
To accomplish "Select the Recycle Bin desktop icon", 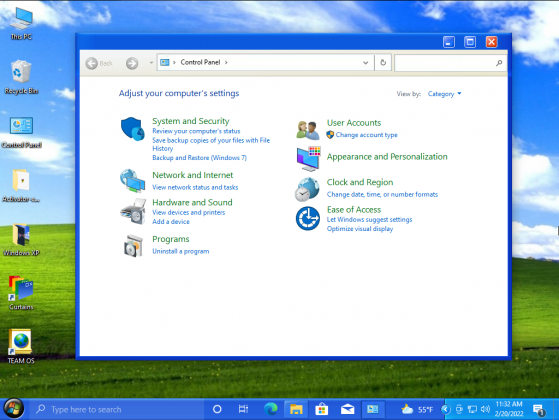I will pyautogui.click(x=21, y=77).
